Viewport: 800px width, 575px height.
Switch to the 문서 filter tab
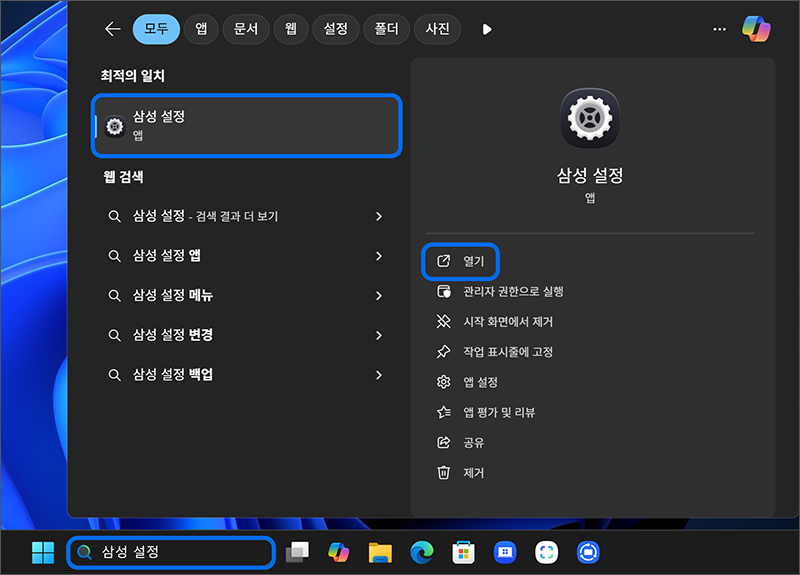246,29
